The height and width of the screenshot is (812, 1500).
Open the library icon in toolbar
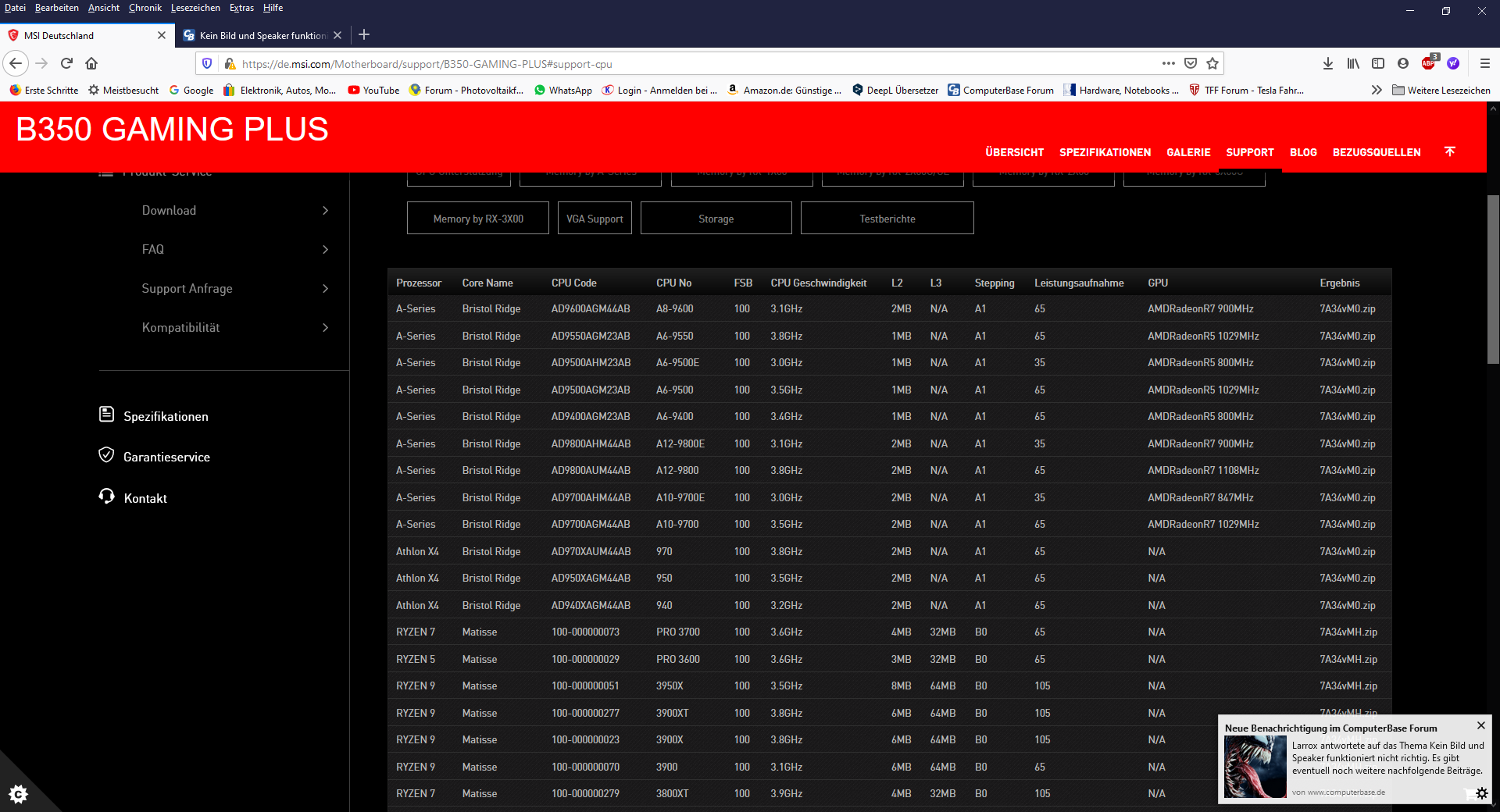click(1353, 63)
